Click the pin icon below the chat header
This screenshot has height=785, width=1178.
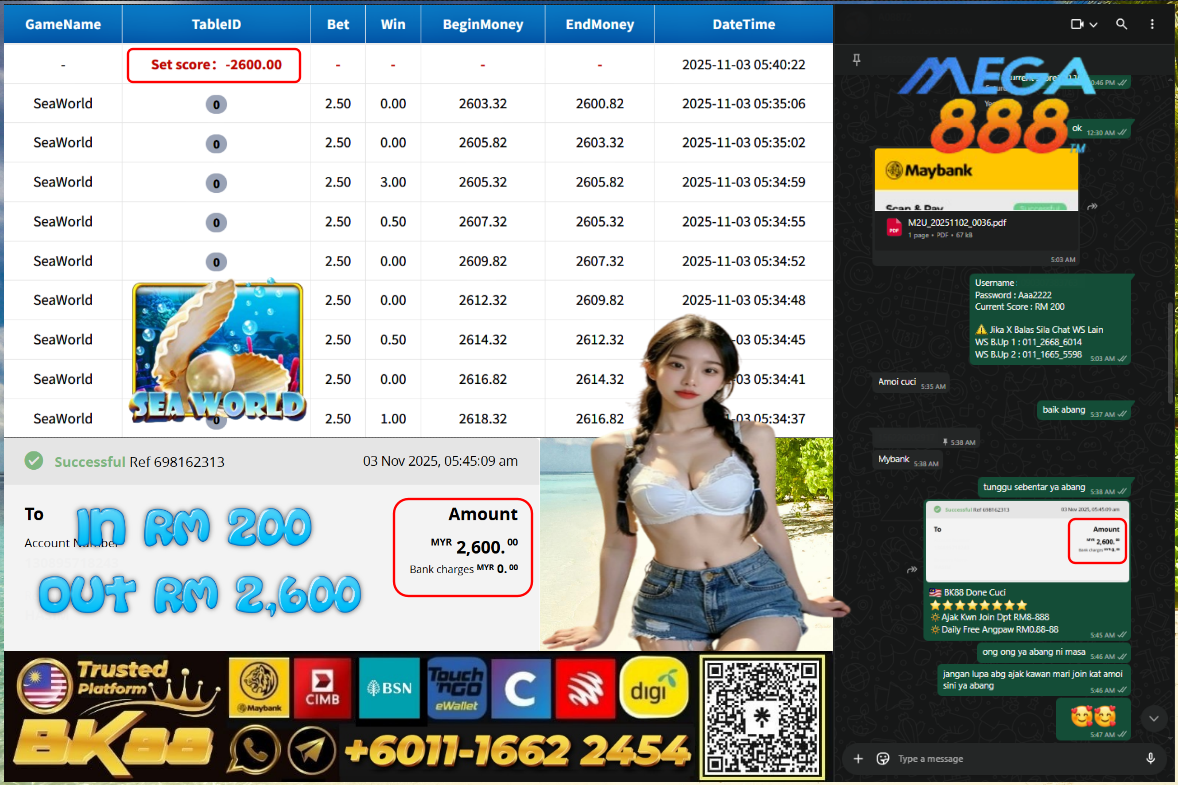click(856, 60)
